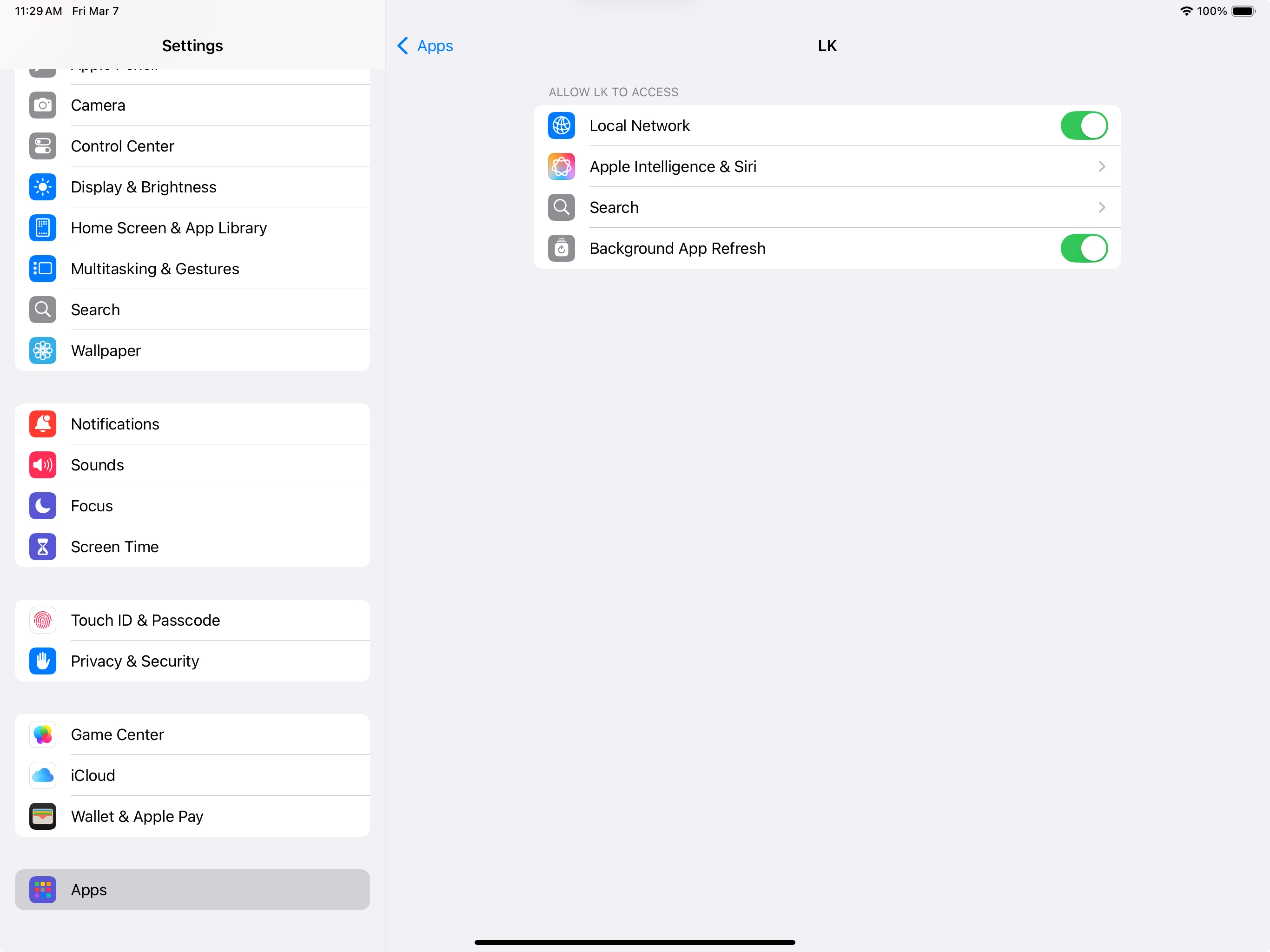Open Control Center icon in sidebar

point(42,146)
